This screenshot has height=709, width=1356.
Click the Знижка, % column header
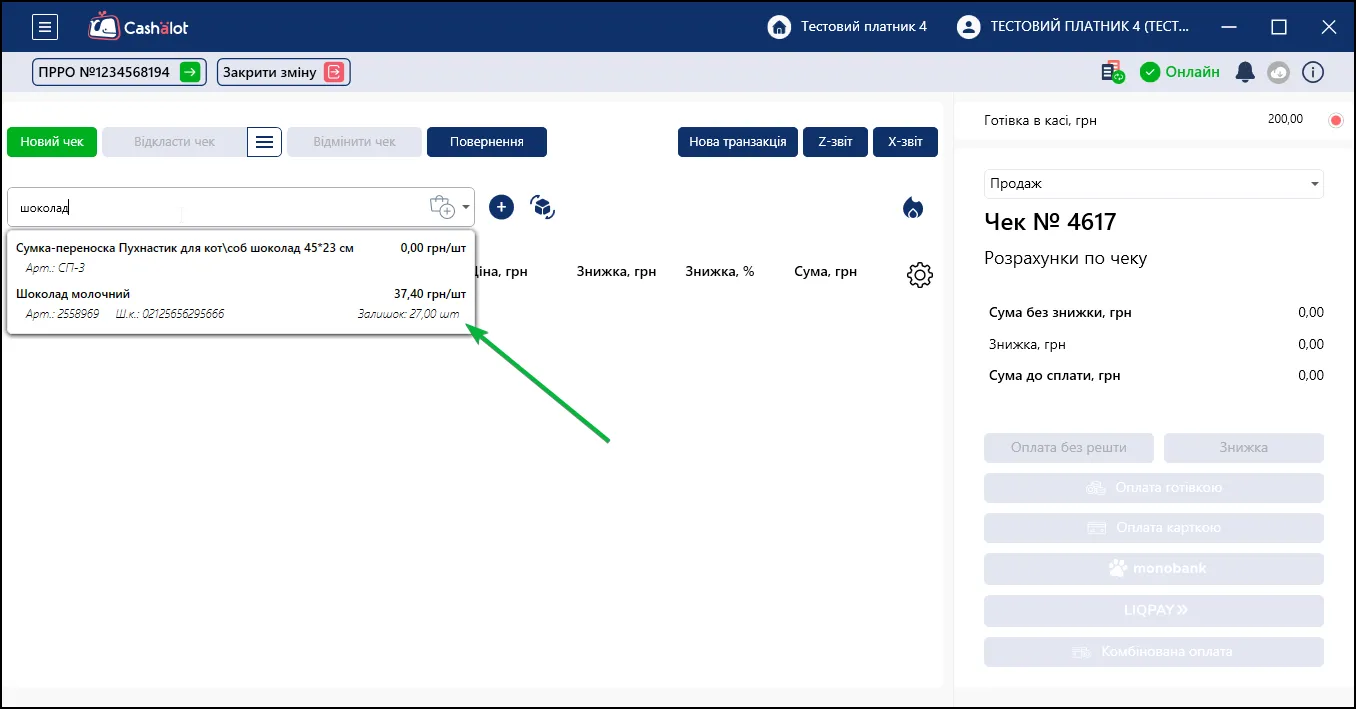(720, 271)
